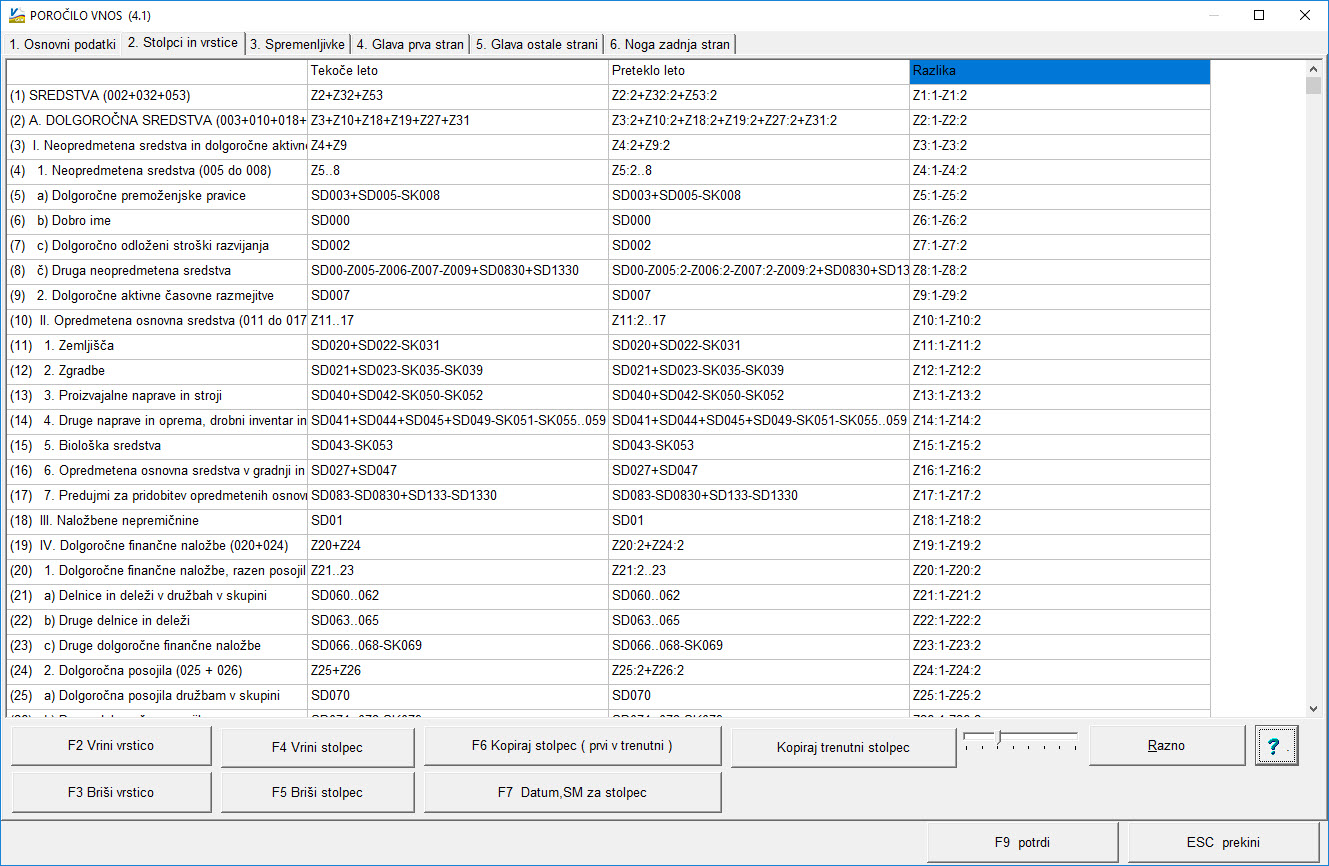The image size is (1329, 866).
Task: Click F6 Kopiraj stolpec (prvi v trenutni)
Action: (572, 746)
